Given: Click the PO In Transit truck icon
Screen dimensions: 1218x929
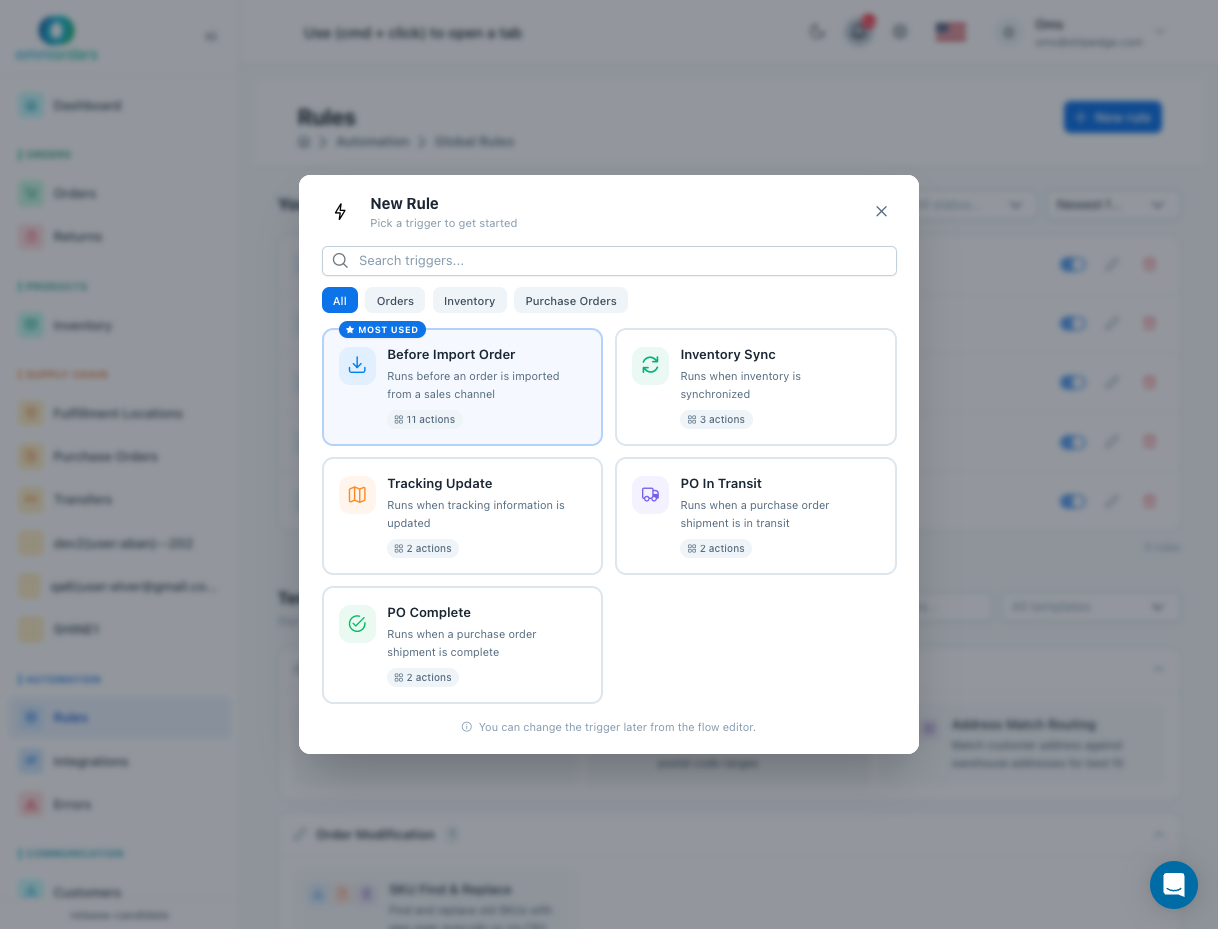Looking at the screenshot, I should [x=650, y=495].
